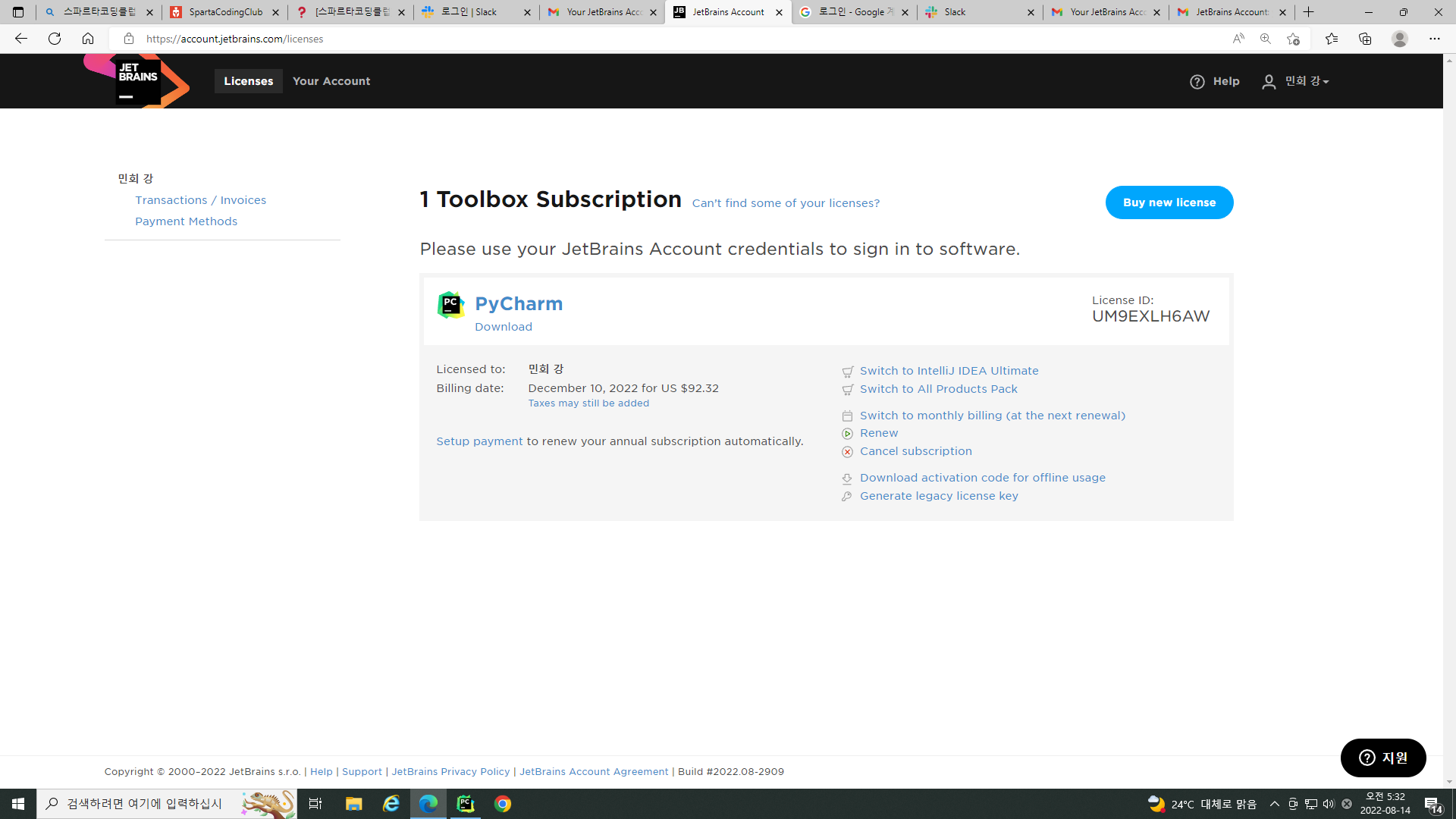Switch to the Slack browser tab

pos(981,12)
